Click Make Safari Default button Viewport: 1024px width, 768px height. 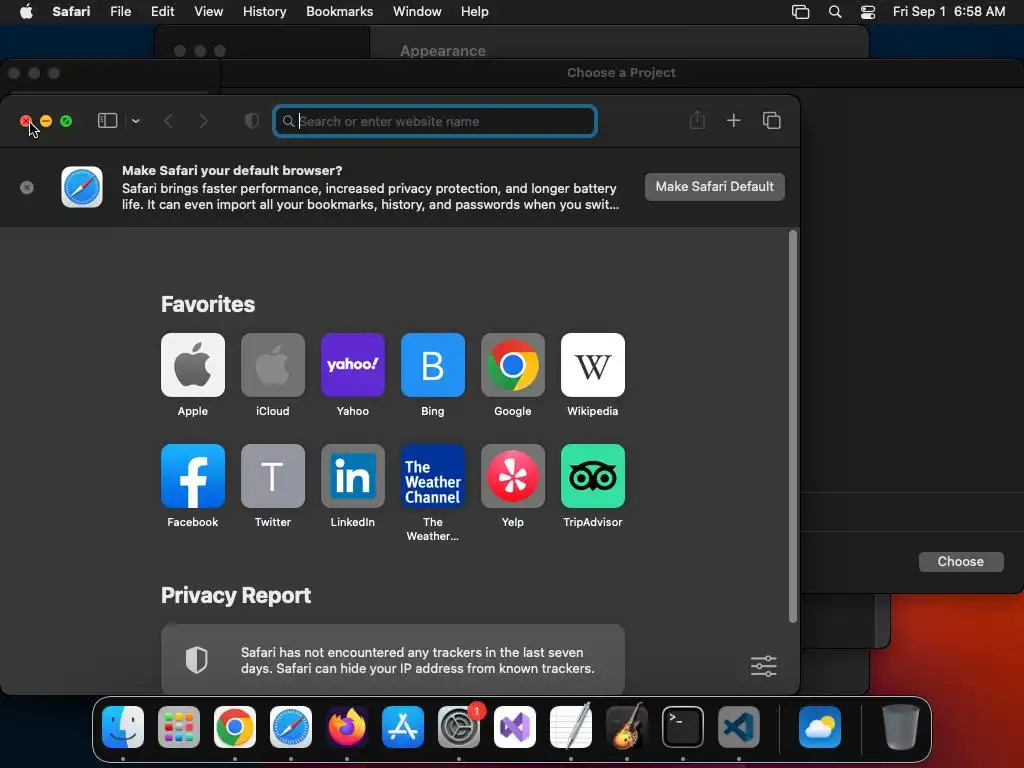coord(714,187)
